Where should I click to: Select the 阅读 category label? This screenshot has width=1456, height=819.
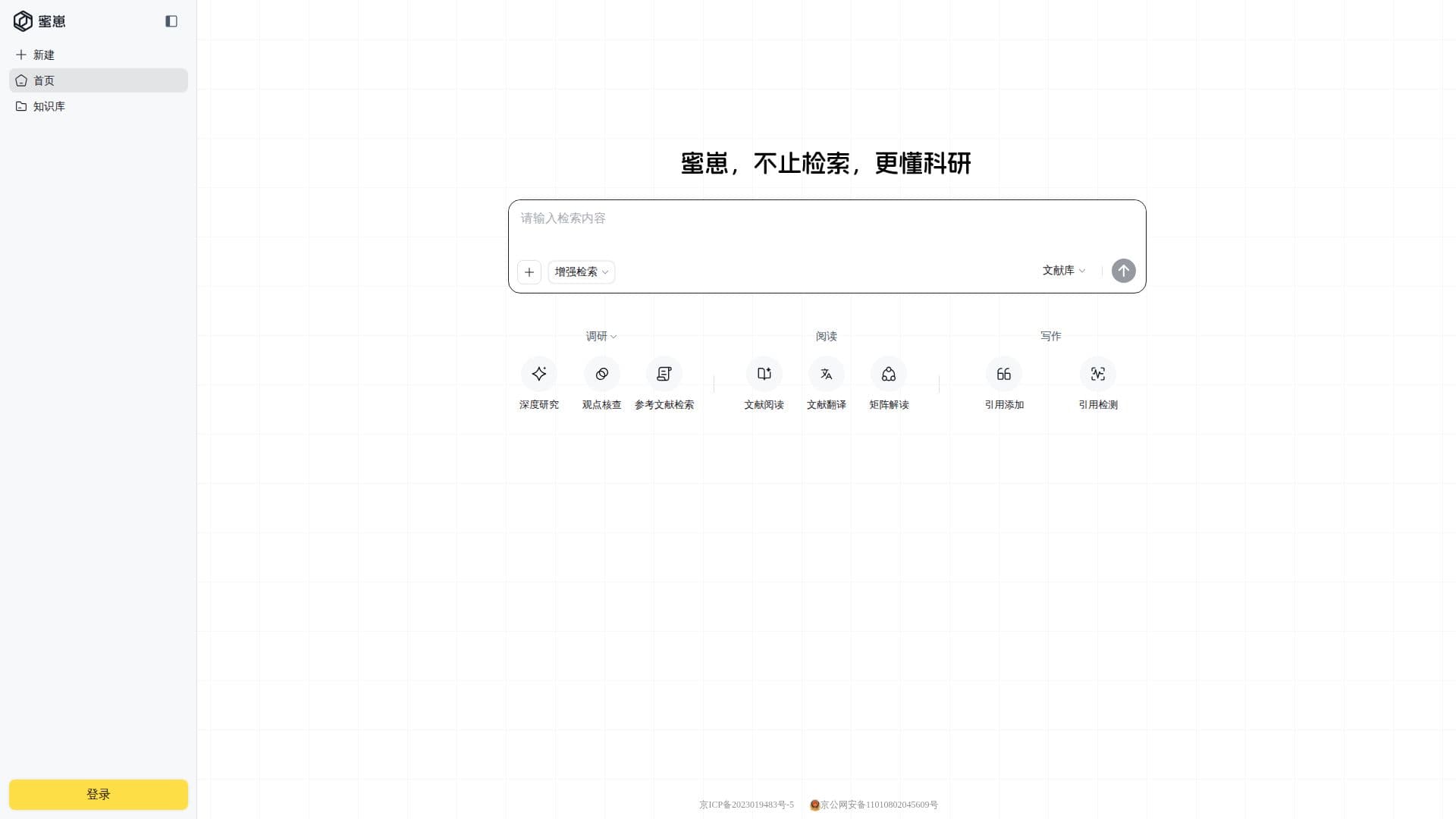click(827, 336)
